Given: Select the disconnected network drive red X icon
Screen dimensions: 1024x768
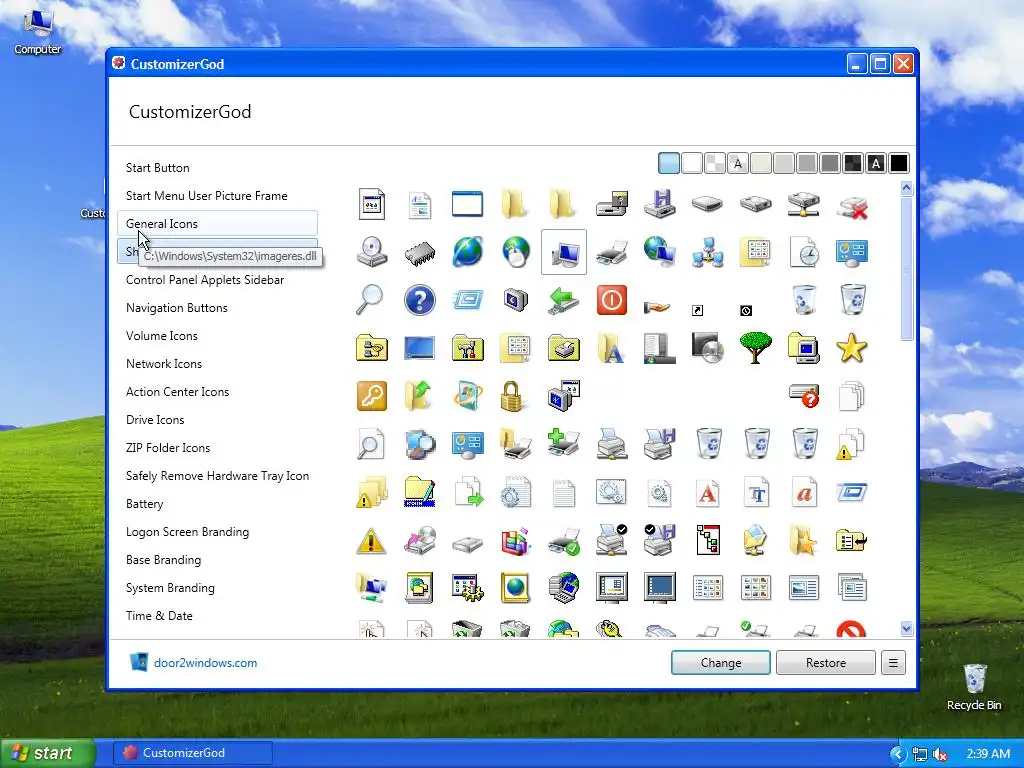Looking at the screenshot, I should (x=853, y=206).
